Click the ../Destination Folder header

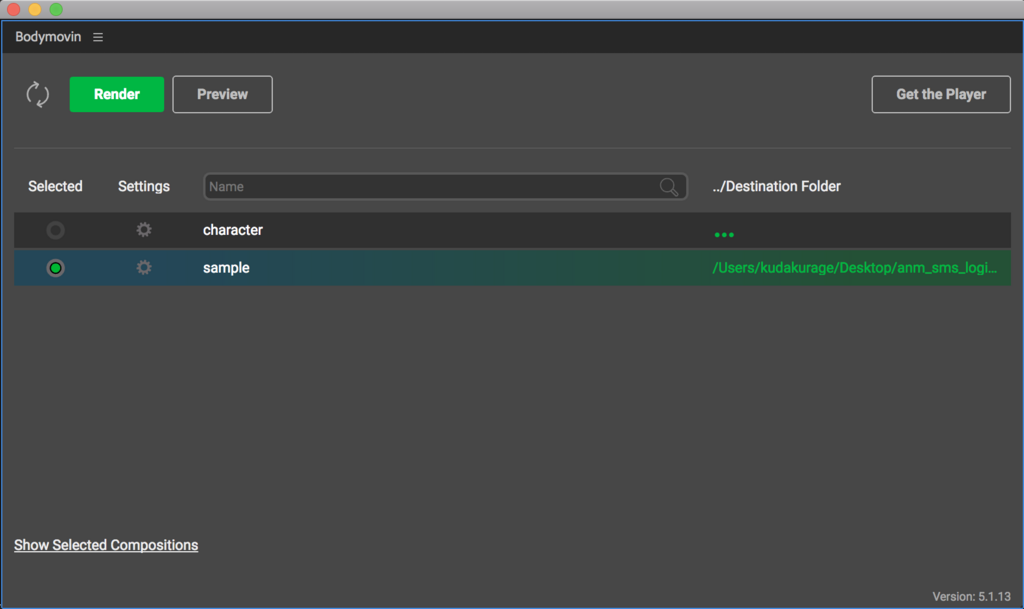776,186
